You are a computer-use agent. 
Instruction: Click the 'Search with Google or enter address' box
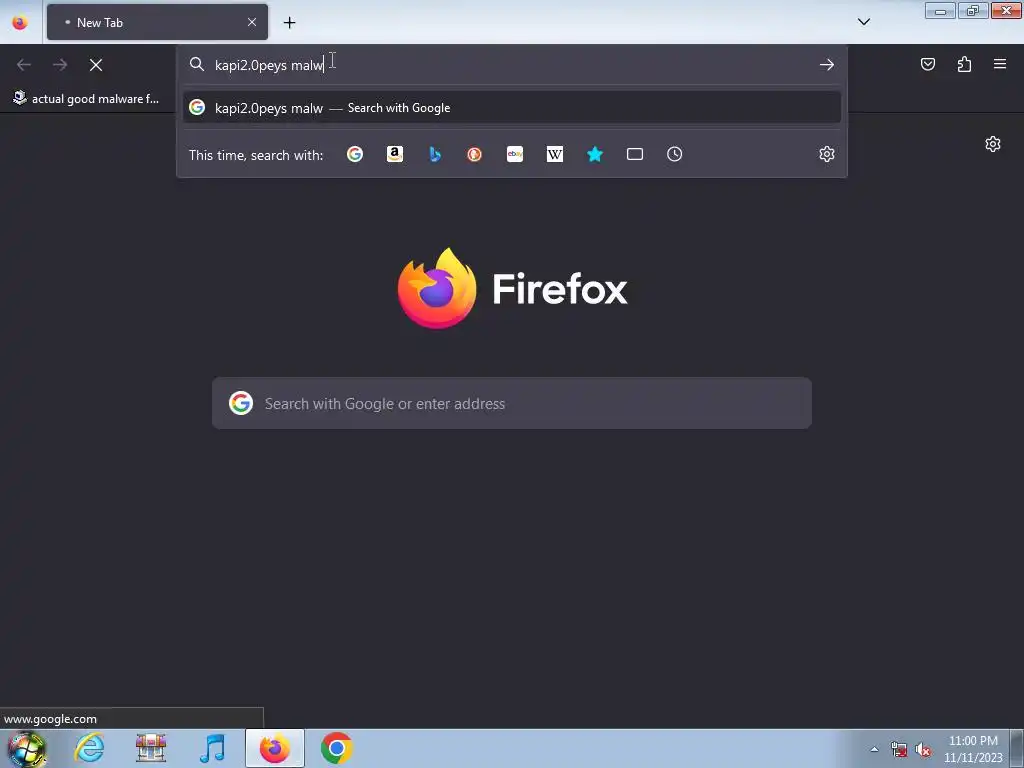coord(511,404)
